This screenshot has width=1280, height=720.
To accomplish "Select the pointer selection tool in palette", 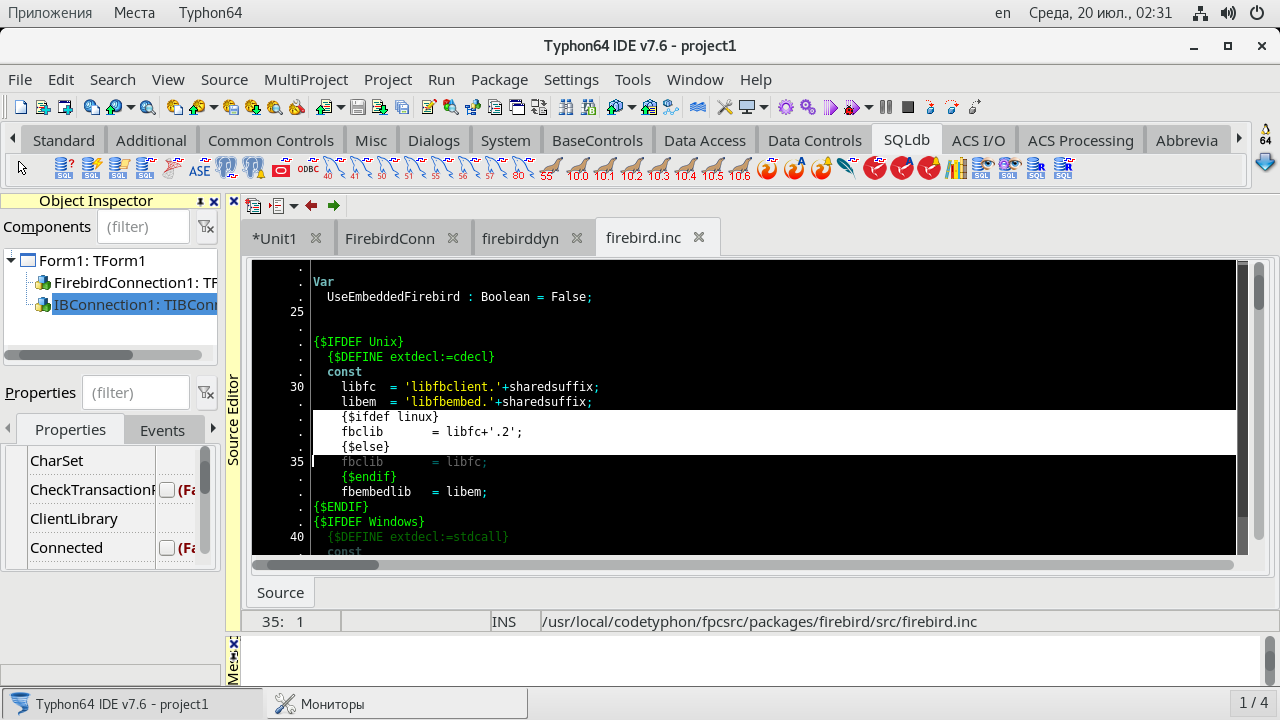I will [x=22, y=168].
